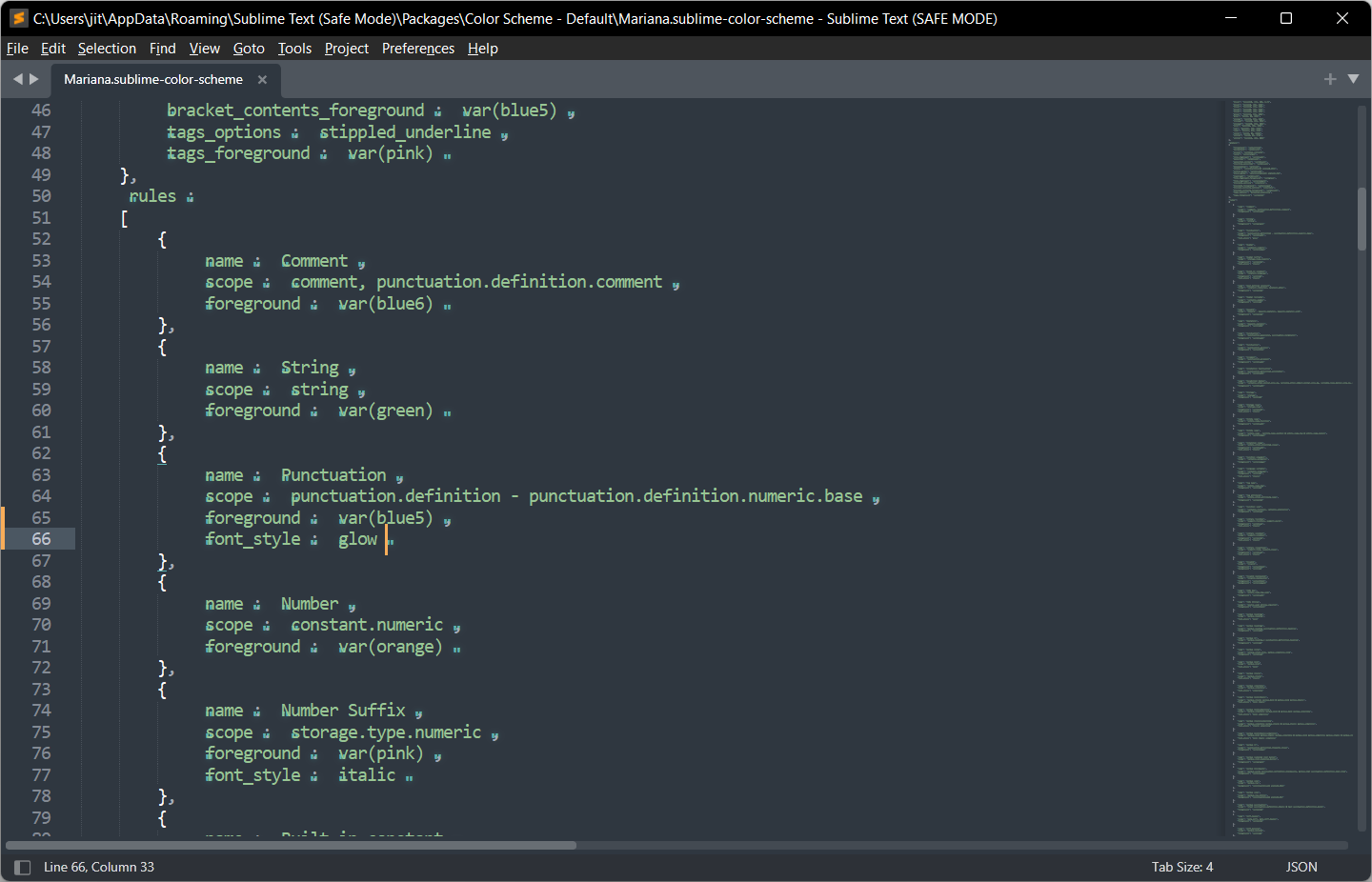Open the View menu
The width and height of the screenshot is (1372, 882).
[x=205, y=49]
